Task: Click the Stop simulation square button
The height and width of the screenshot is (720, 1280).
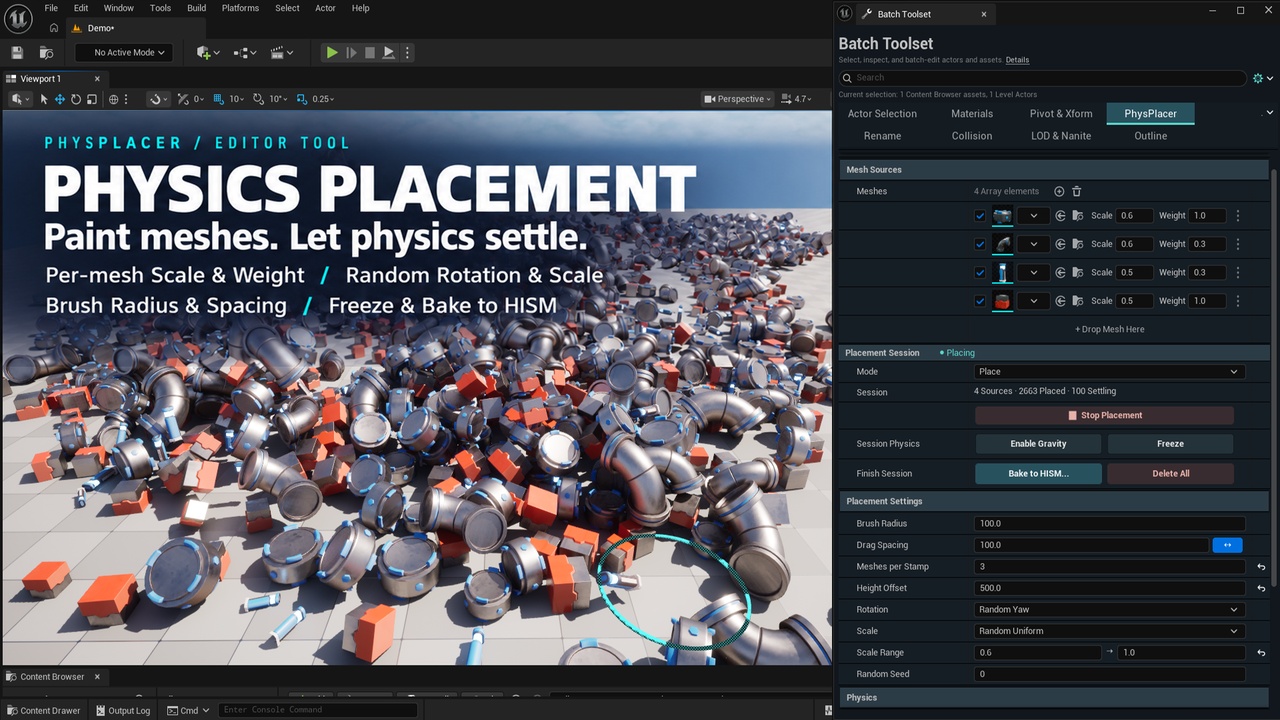Action: [x=370, y=52]
